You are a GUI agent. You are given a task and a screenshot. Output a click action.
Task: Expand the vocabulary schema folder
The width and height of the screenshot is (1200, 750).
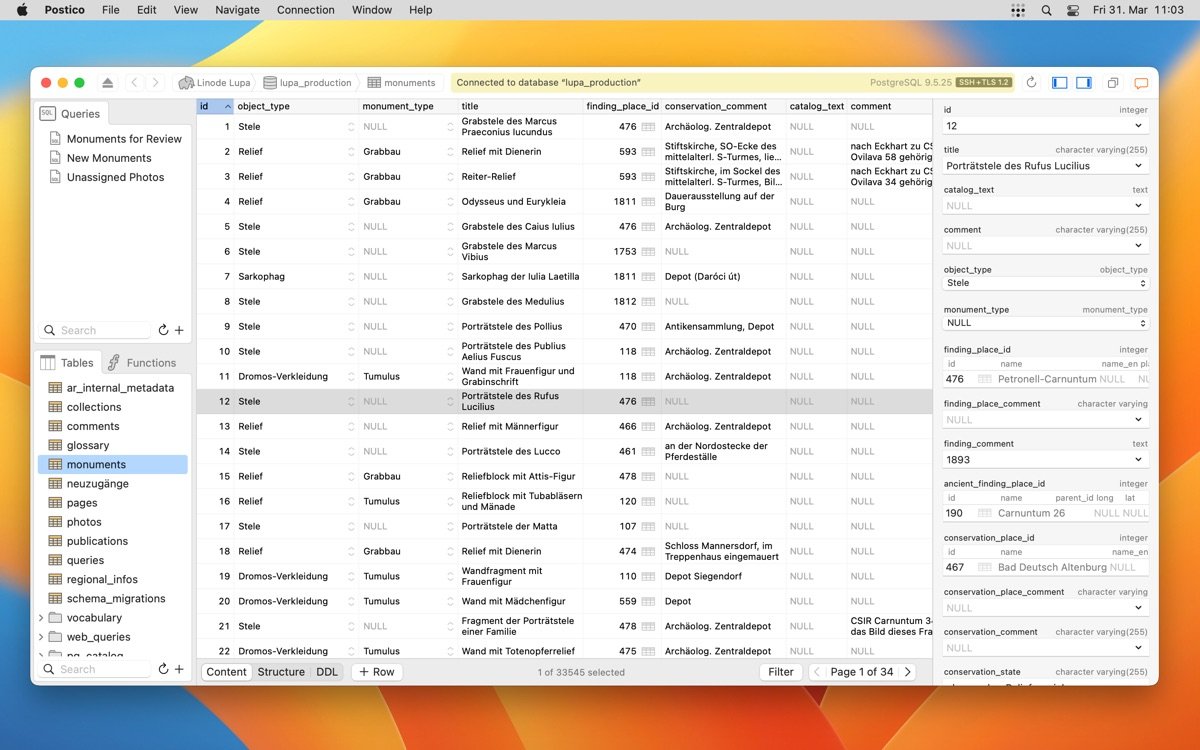[41, 618]
